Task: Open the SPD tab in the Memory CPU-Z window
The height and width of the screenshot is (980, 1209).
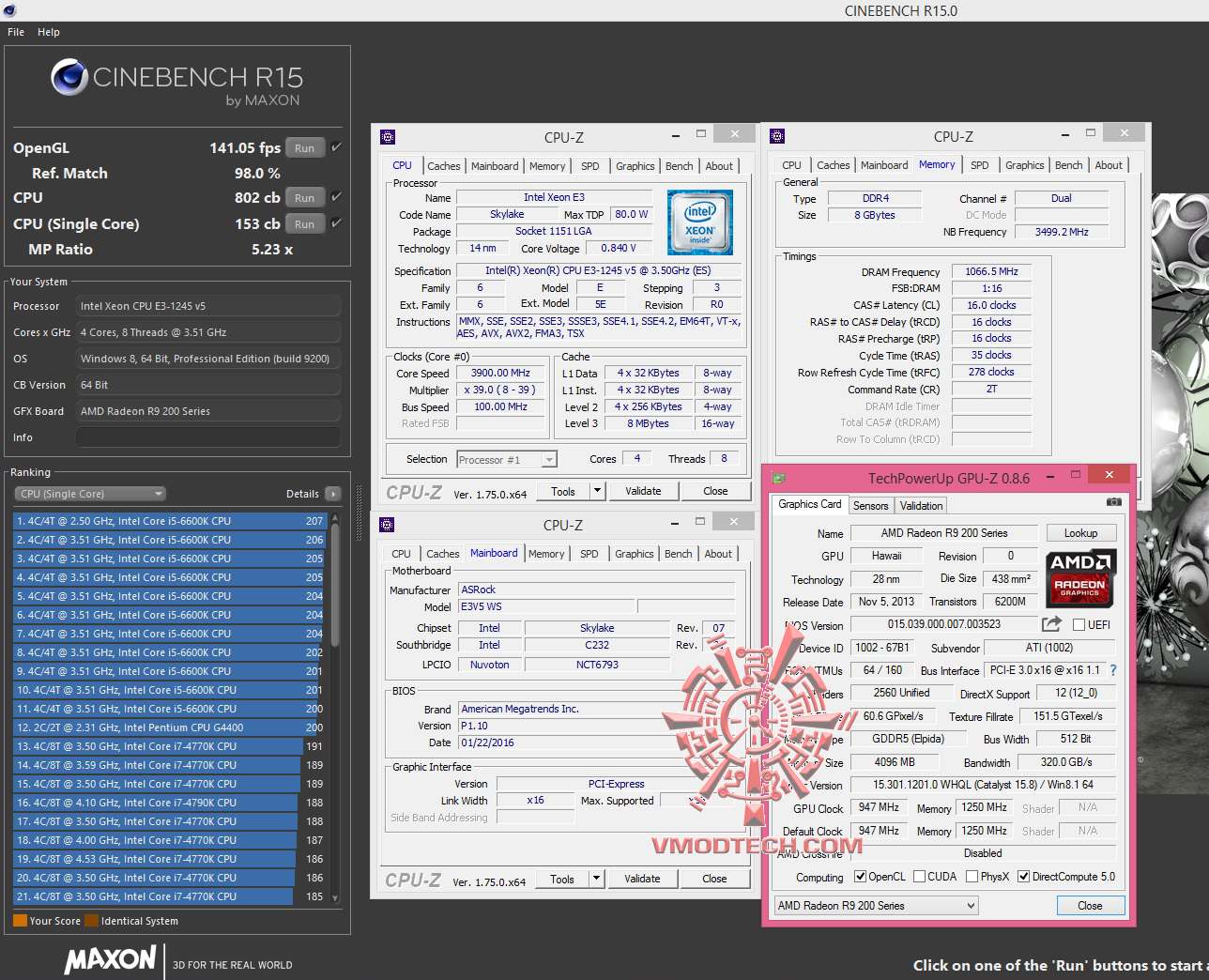Action: pos(980,165)
